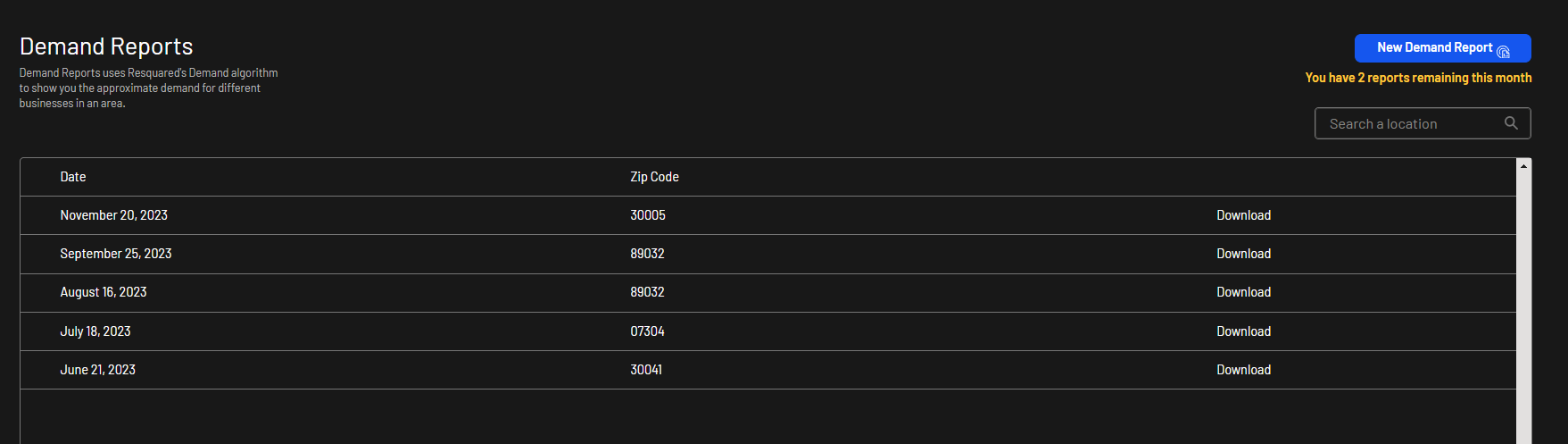Viewport: 1568px width, 444px height.
Task: Select the row with zip code 30041
Action: coord(767,370)
